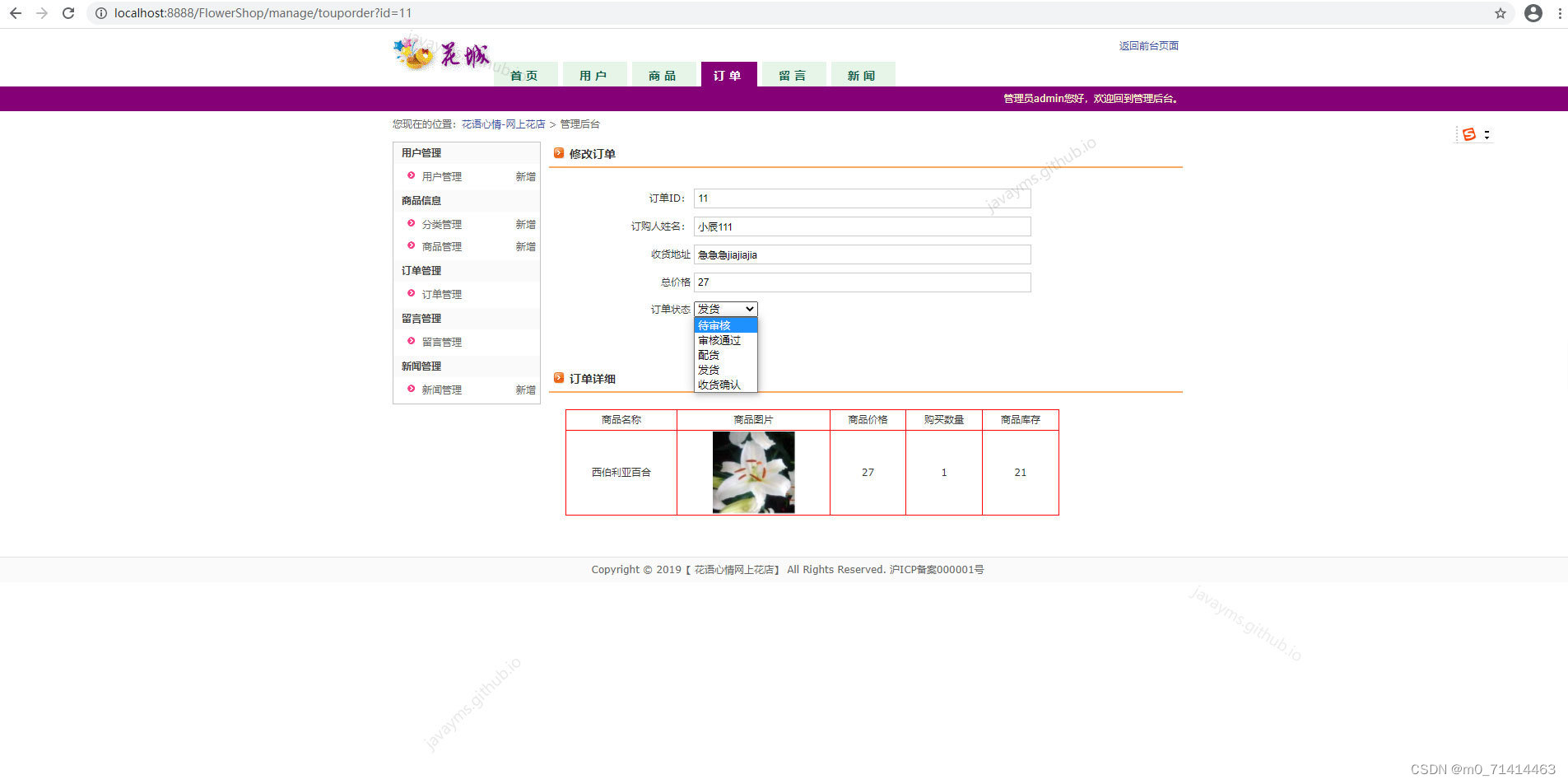Open 订单管理 link in sidebar
This screenshot has width=1568, height=784.
coord(442,294)
